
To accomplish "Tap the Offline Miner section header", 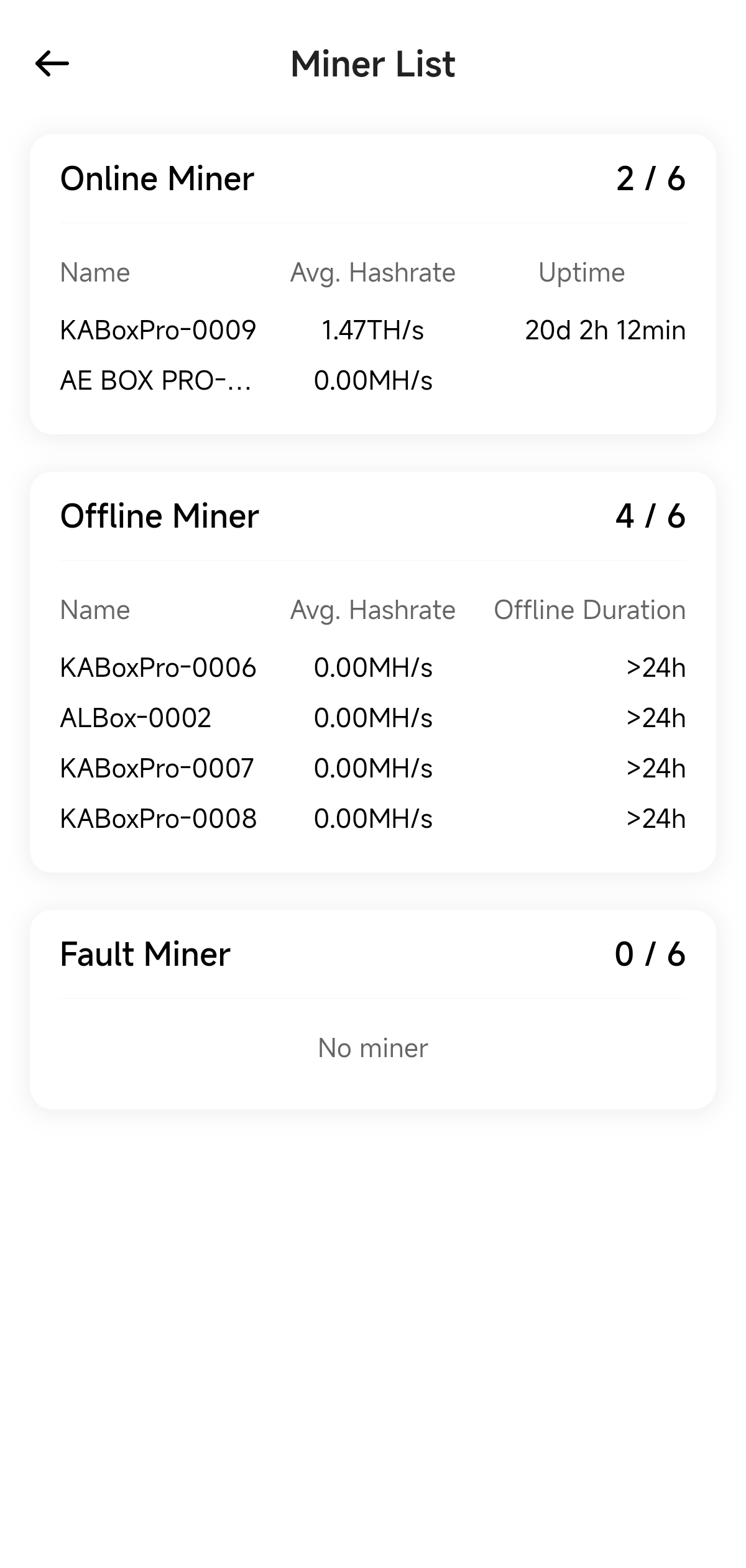I will (159, 516).
